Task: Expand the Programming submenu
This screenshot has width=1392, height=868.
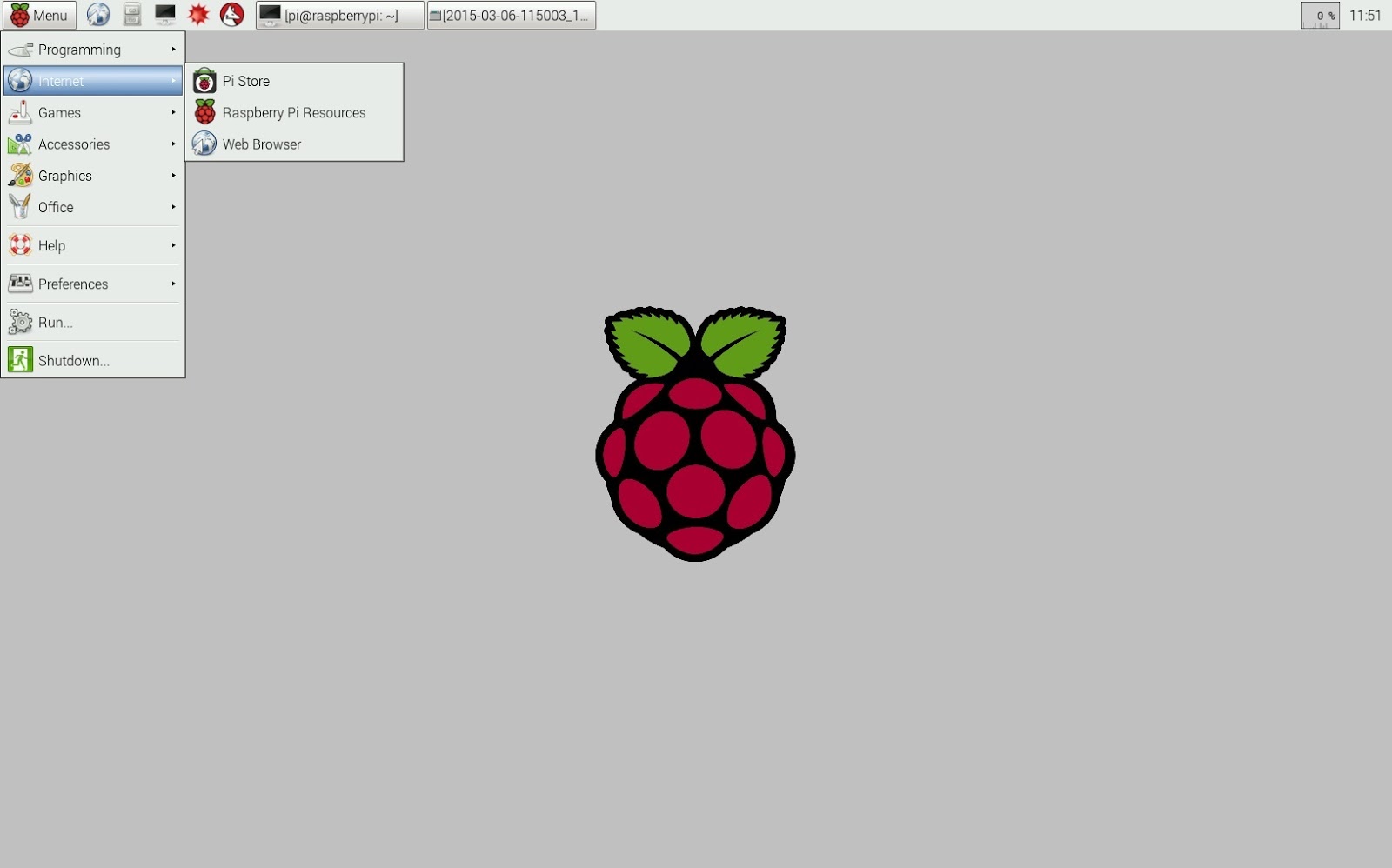Action: click(x=79, y=50)
